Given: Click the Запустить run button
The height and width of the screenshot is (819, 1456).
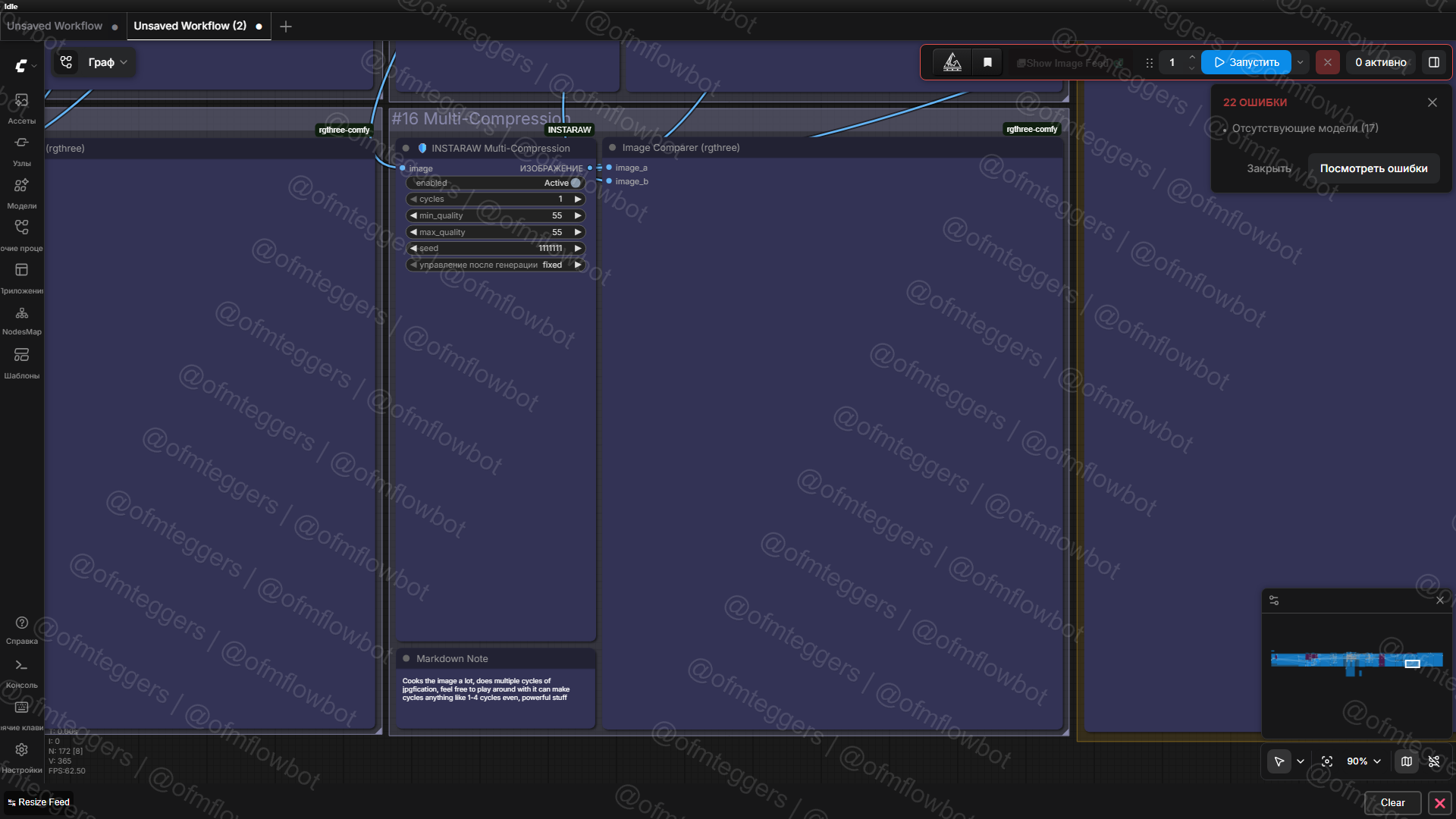Looking at the screenshot, I should (x=1246, y=62).
